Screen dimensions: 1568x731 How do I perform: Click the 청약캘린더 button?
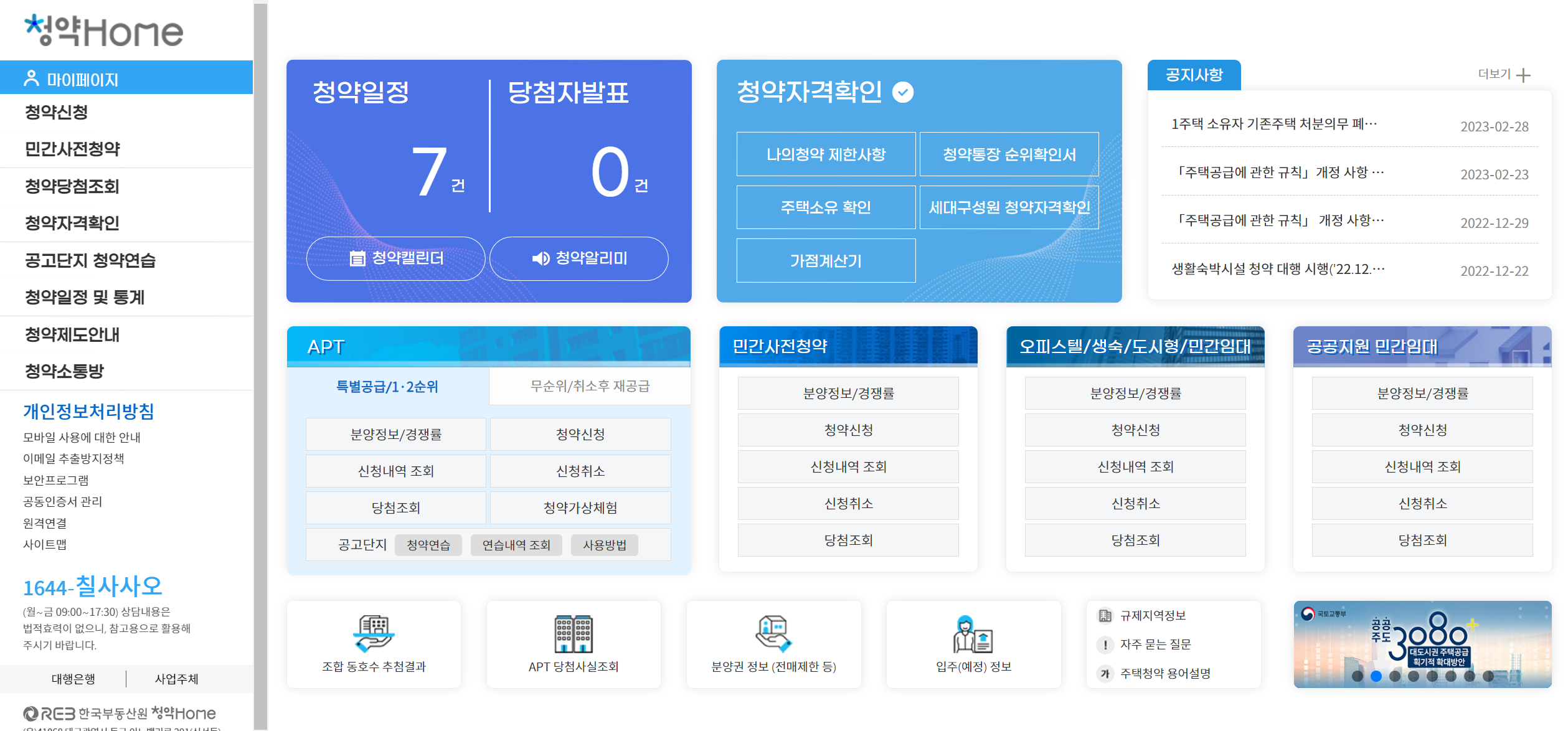(x=396, y=258)
